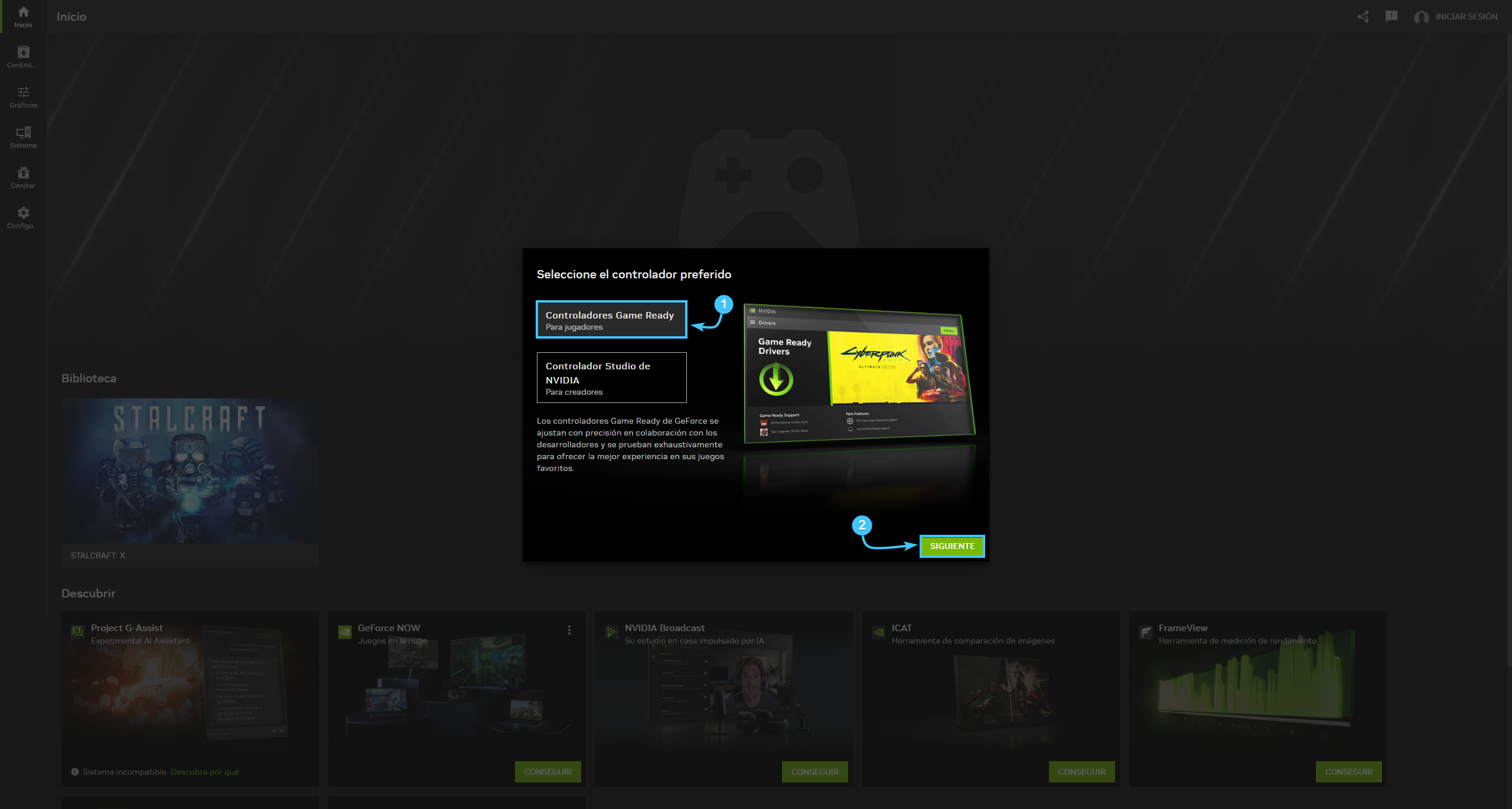Click ICAT card icon
This screenshot has width=1512, height=809.
pos(878,632)
